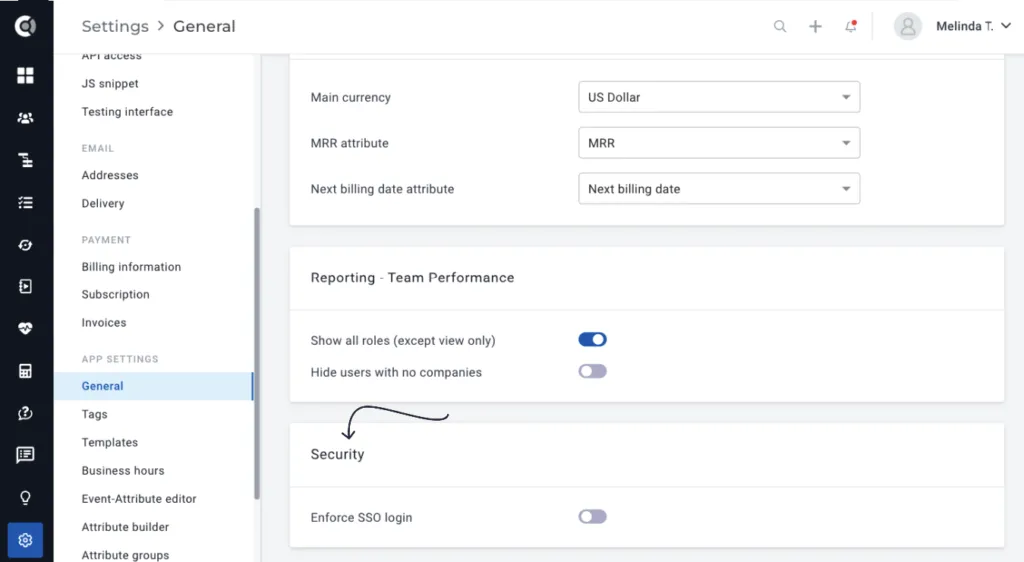The image size is (1024, 562).
Task: Open Attribute builder page
Action: pos(125,527)
